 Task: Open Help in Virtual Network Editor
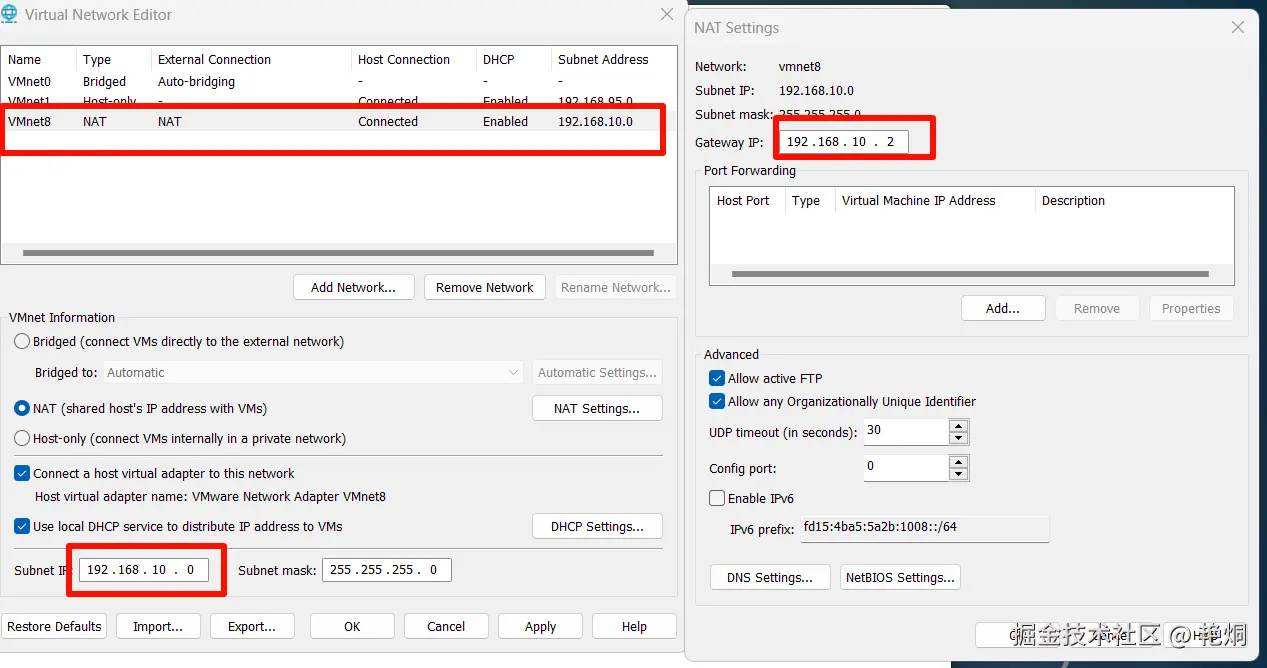coord(634,626)
